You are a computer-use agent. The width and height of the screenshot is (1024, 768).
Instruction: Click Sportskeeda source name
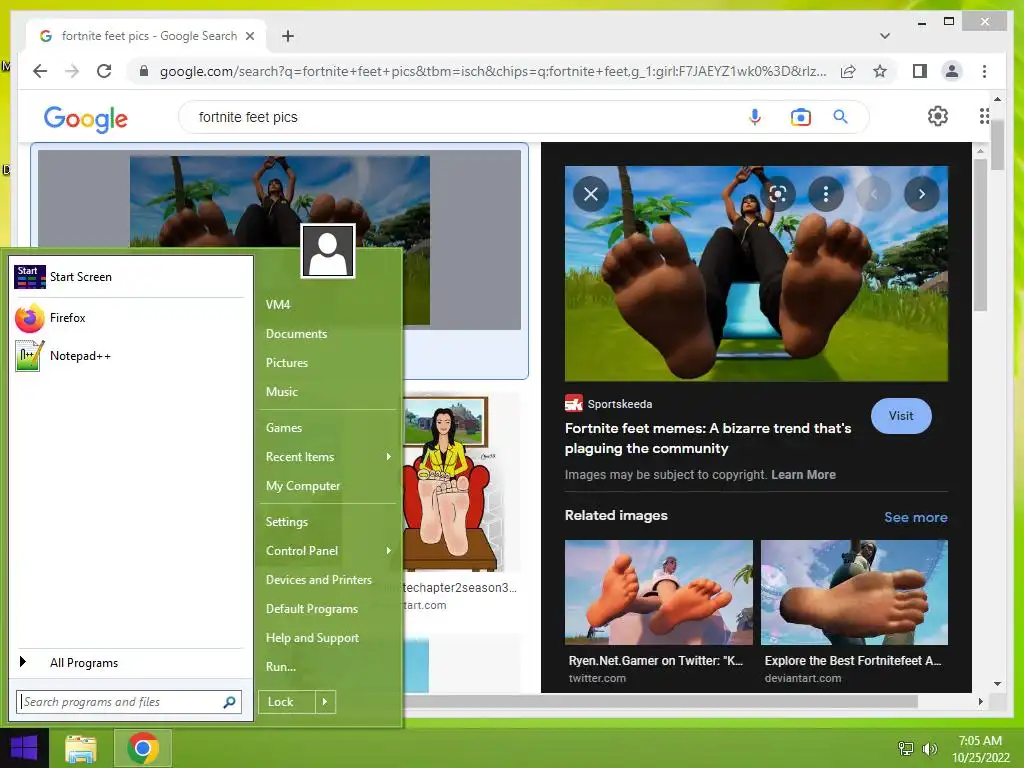[x=620, y=404]
